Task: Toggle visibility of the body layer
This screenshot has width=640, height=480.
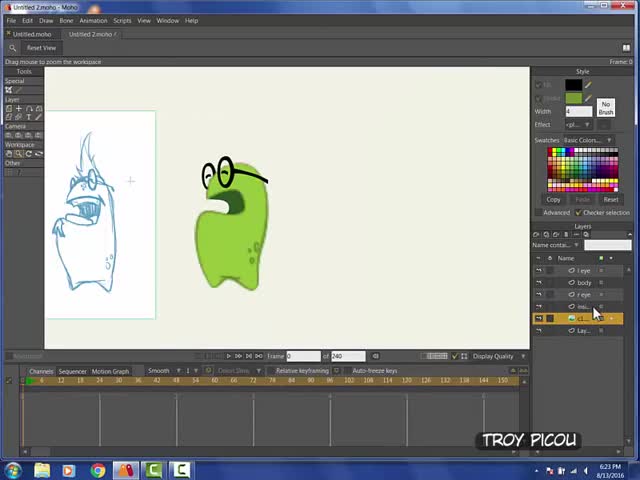Action: coord(539,283)
